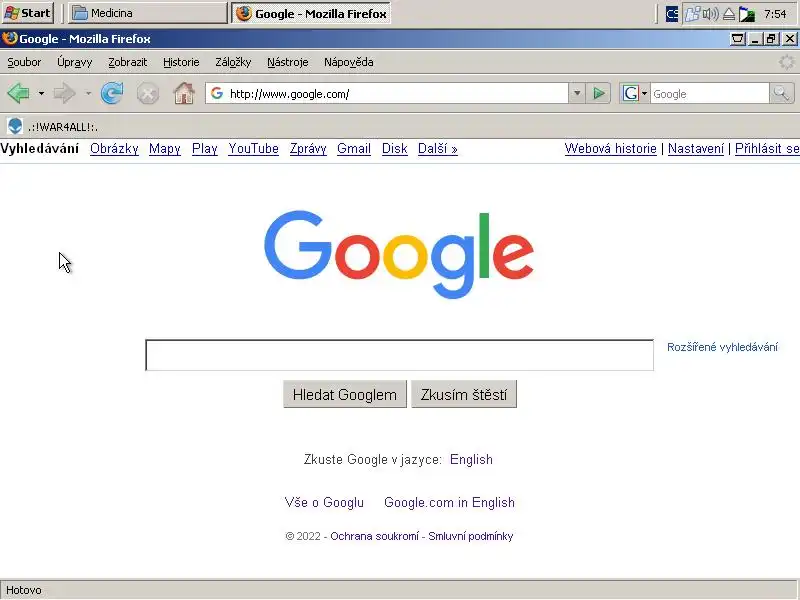This screenshot has width=800, height=600.
Task: Open Rozšířené vyhledávání link
Action: point(722,347)
